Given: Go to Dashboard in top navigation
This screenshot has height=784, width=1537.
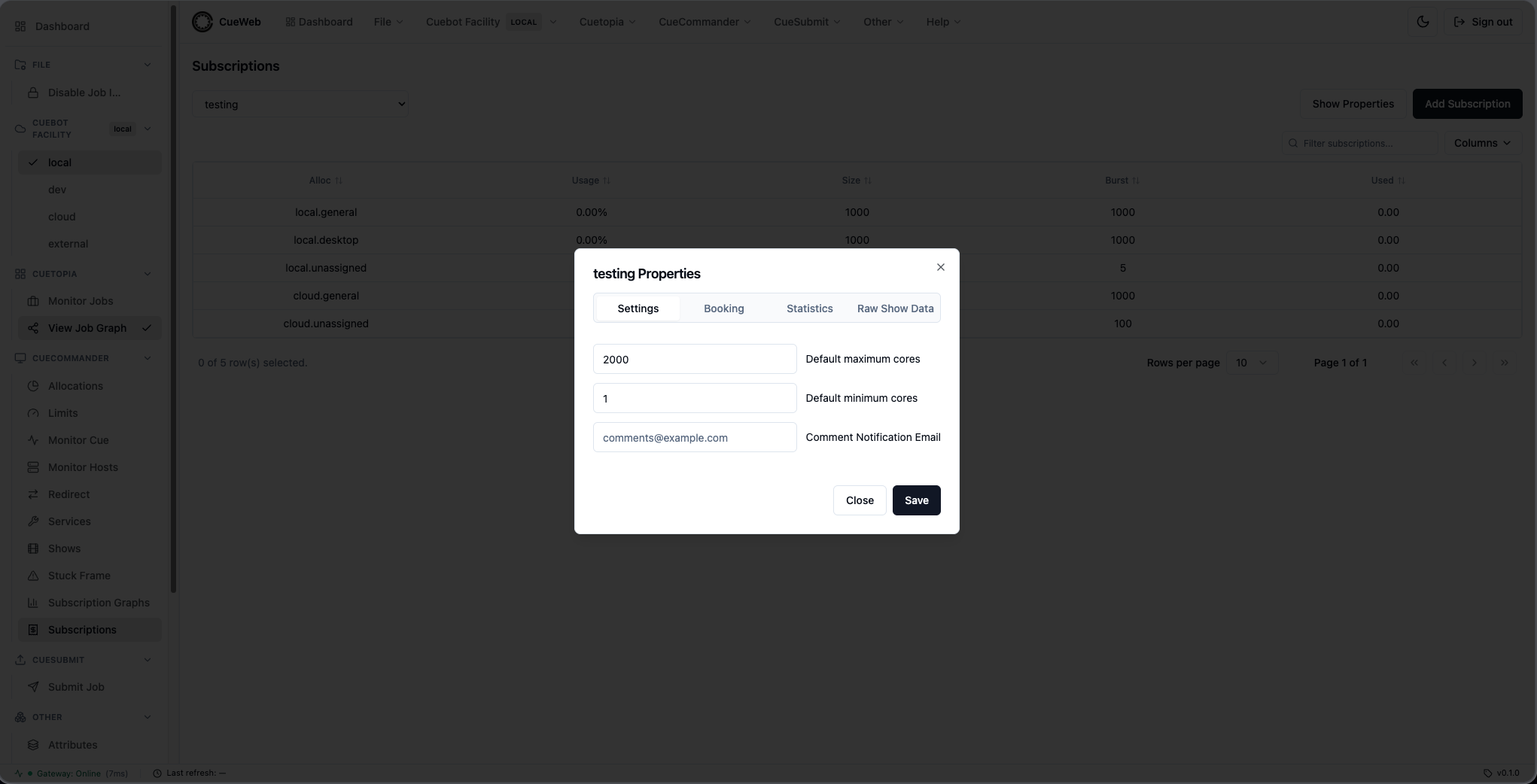Looking at the screenshot, I should (319, 22).
